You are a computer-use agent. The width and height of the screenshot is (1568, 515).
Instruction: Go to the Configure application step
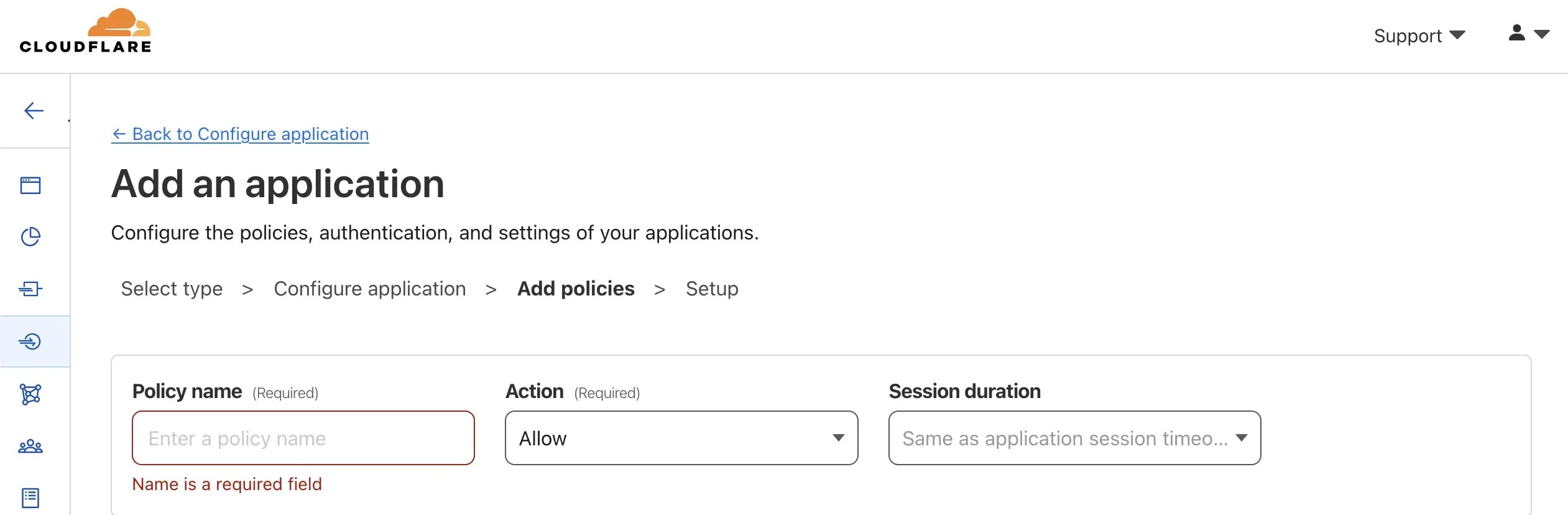click(x=370, y=289)
